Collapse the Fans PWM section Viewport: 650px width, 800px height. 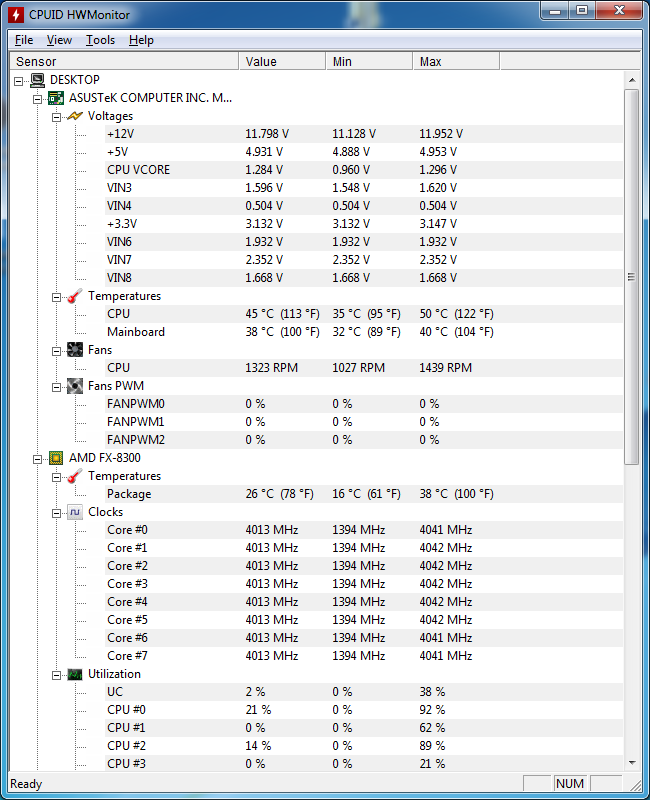57,386
